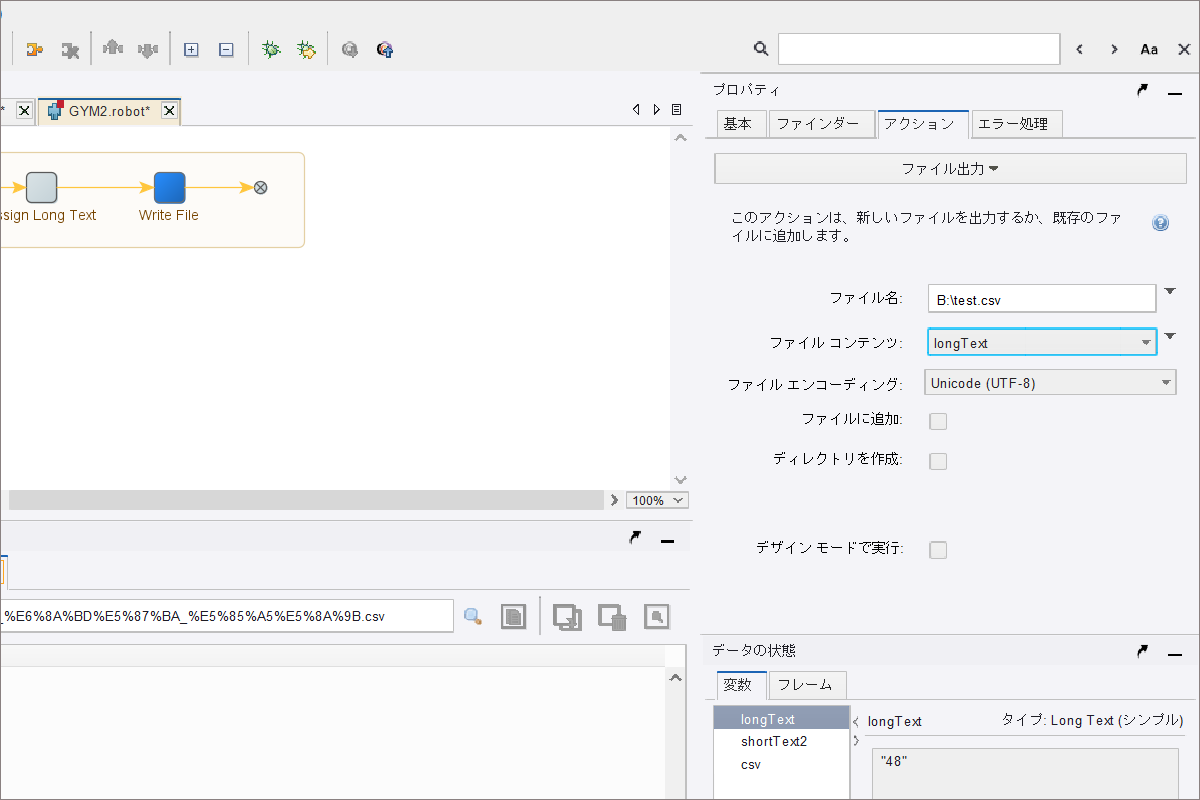Image resolution: width=1200 pixels, height=800 pixels.
Task: Click the longText value text area
Action: click(x=1025, y=774)
